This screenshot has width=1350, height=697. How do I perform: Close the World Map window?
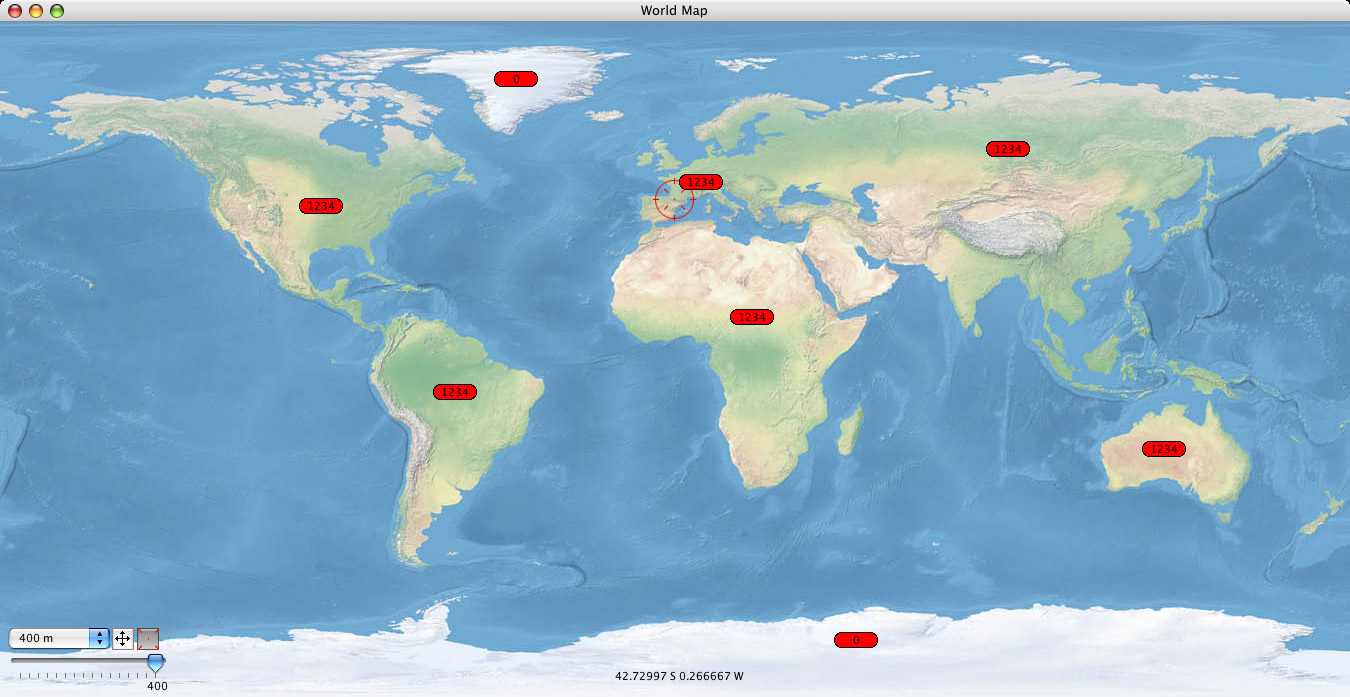click(15, 10)
